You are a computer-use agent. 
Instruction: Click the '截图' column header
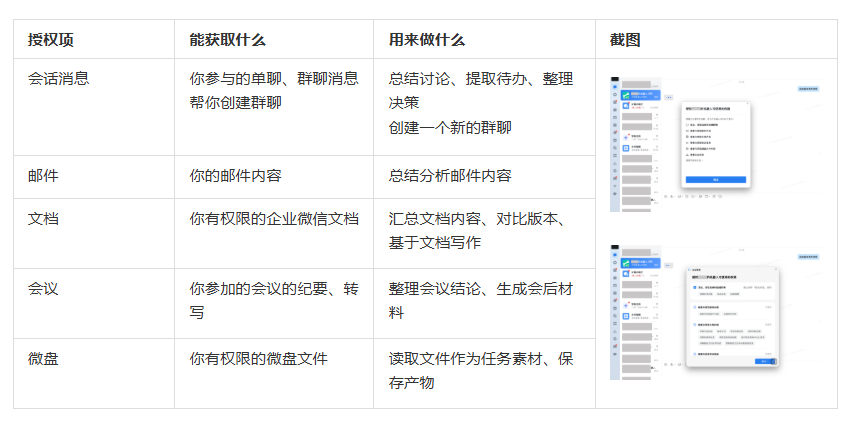(x=717, y=39)
